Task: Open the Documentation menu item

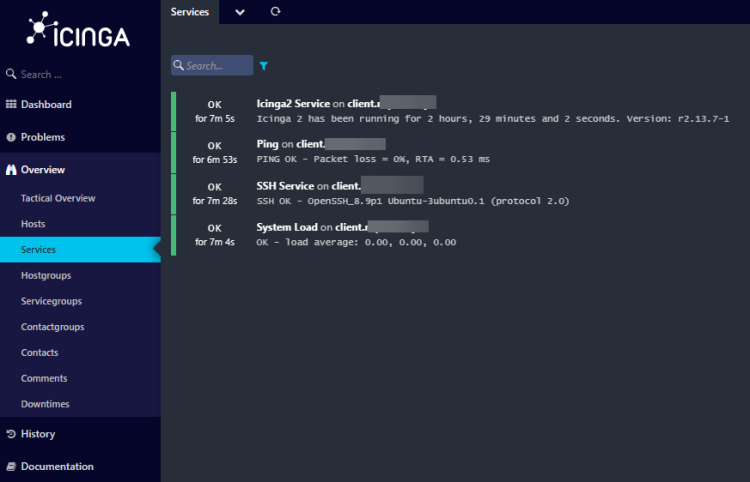Action: 57,467
